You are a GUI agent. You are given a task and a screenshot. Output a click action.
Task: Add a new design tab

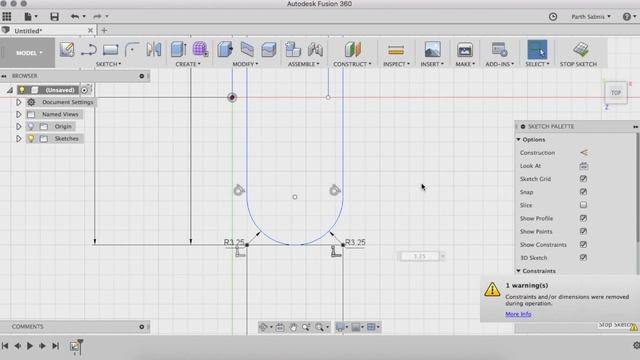(x=104, y=30)
